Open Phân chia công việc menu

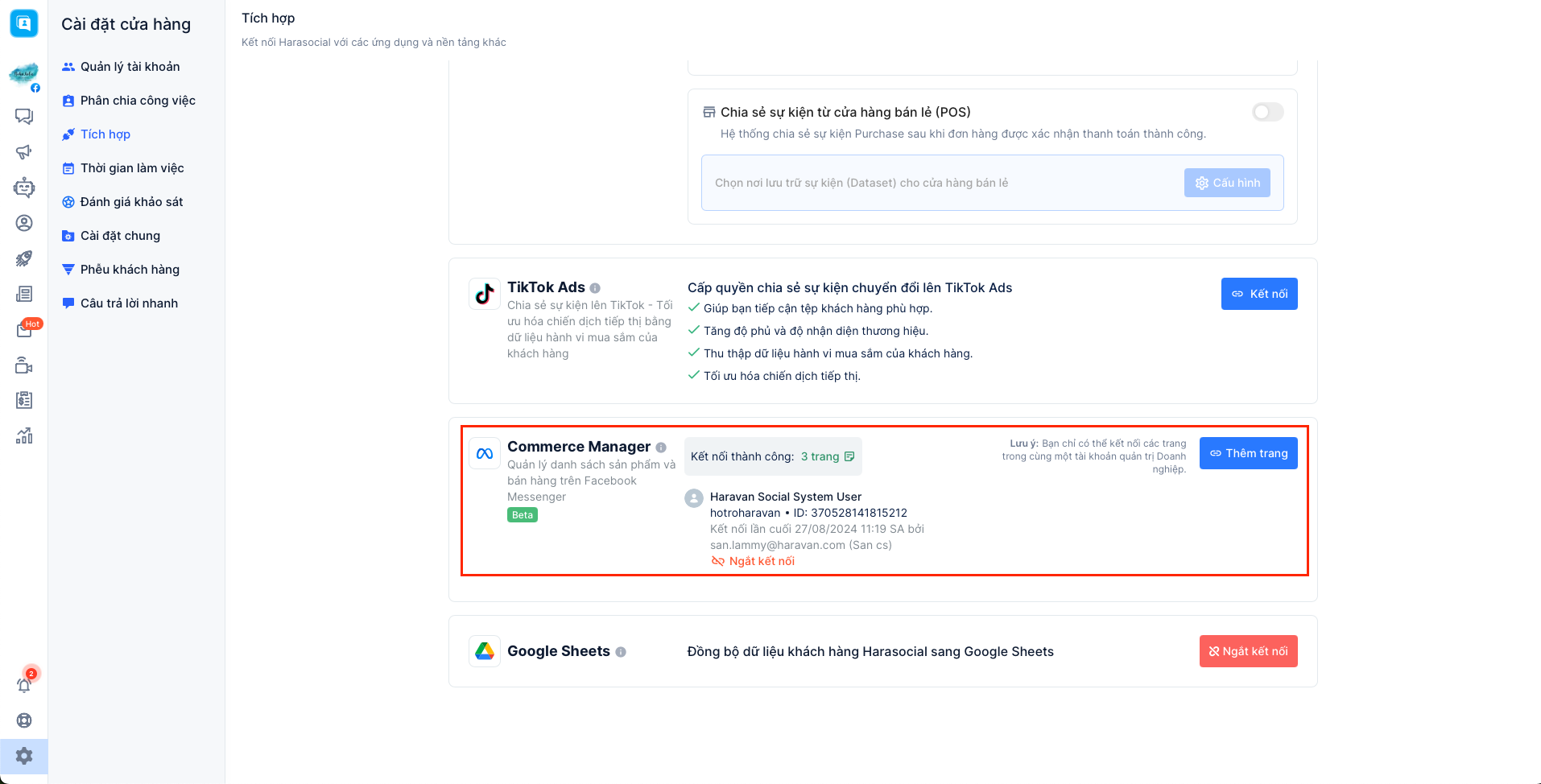pyautogui.click(x=137, y=101)
